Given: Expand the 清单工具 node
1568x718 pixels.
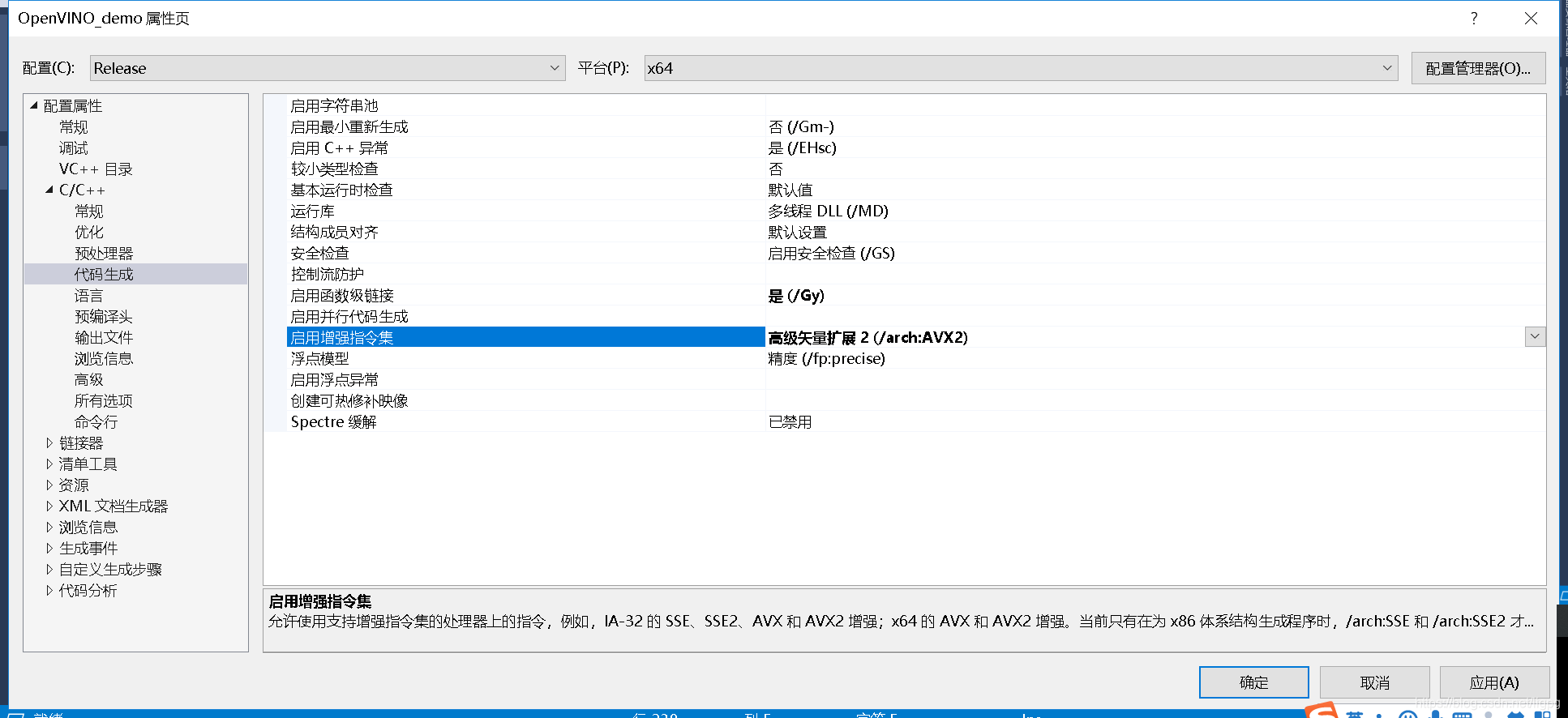Looking at the screenshot, I should pyautogui.click(x=49, y=464).
